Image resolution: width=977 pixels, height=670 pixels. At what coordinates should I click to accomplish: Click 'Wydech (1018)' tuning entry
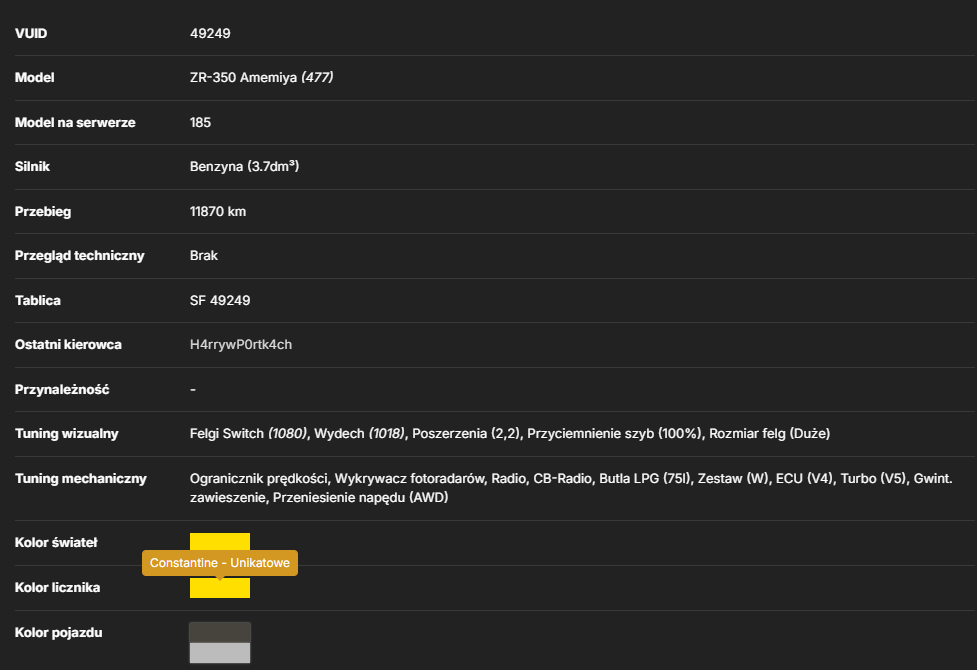pos(360,434)
